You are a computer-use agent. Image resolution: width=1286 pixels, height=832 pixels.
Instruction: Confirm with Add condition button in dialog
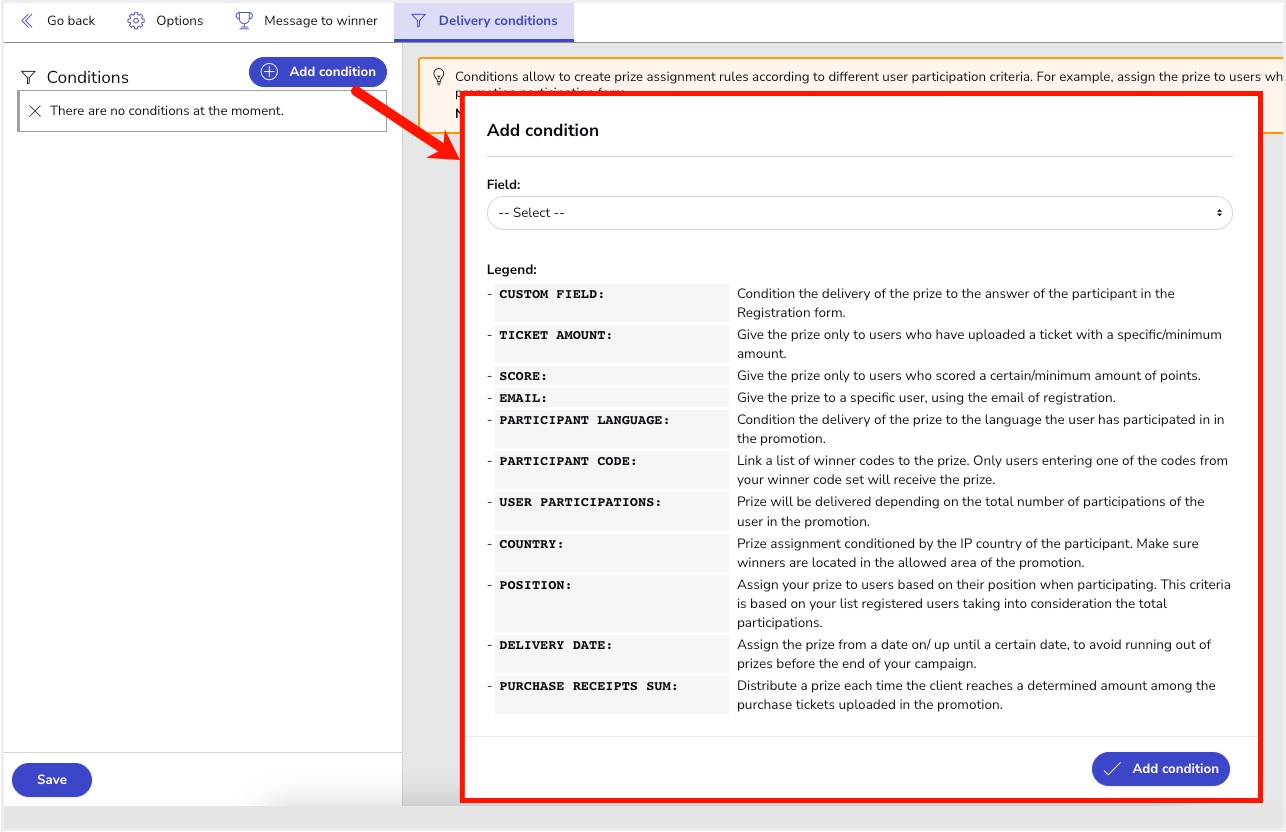pos(1161,769)
